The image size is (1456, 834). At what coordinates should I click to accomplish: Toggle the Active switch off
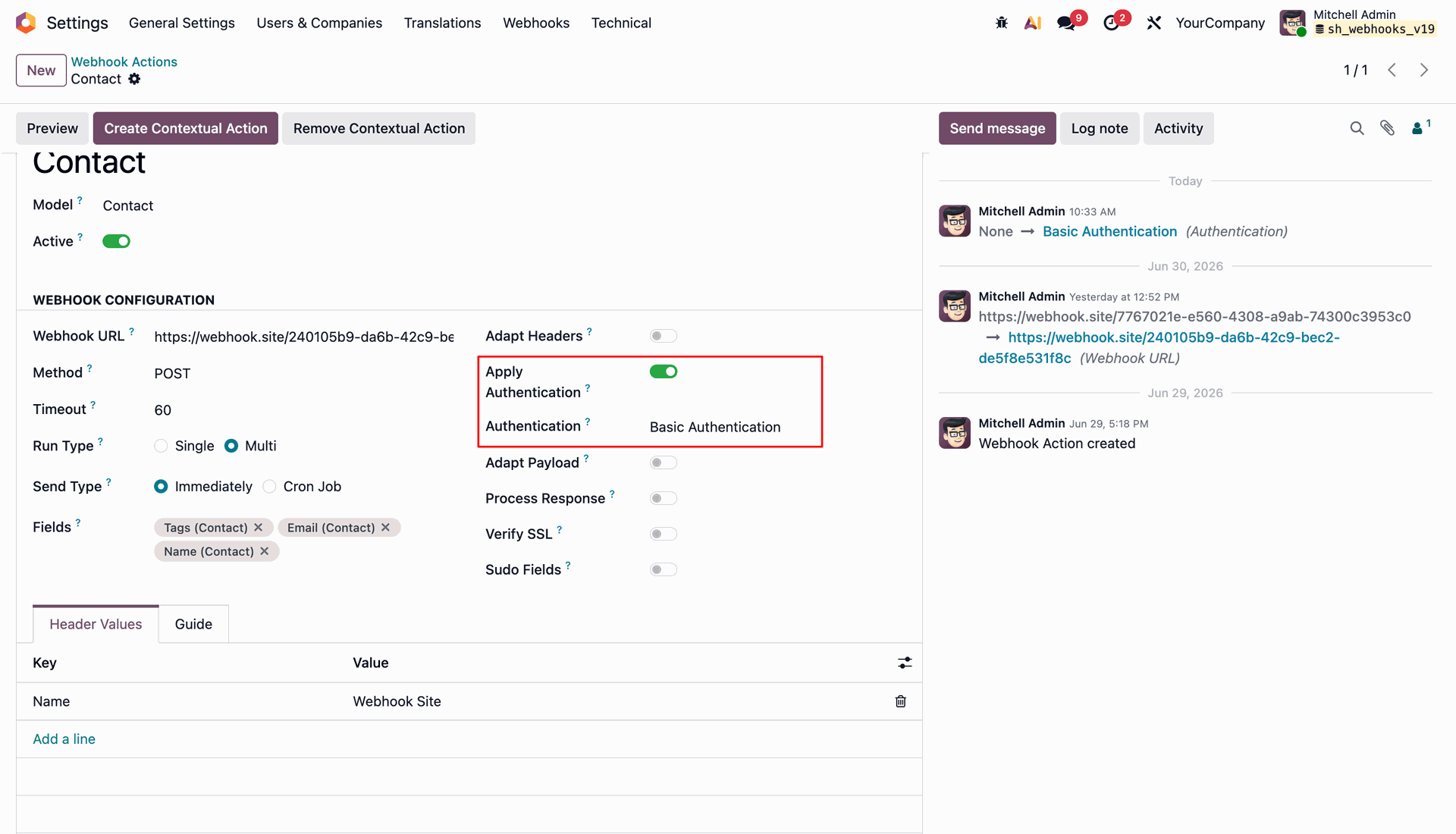[x=116, y=241]
